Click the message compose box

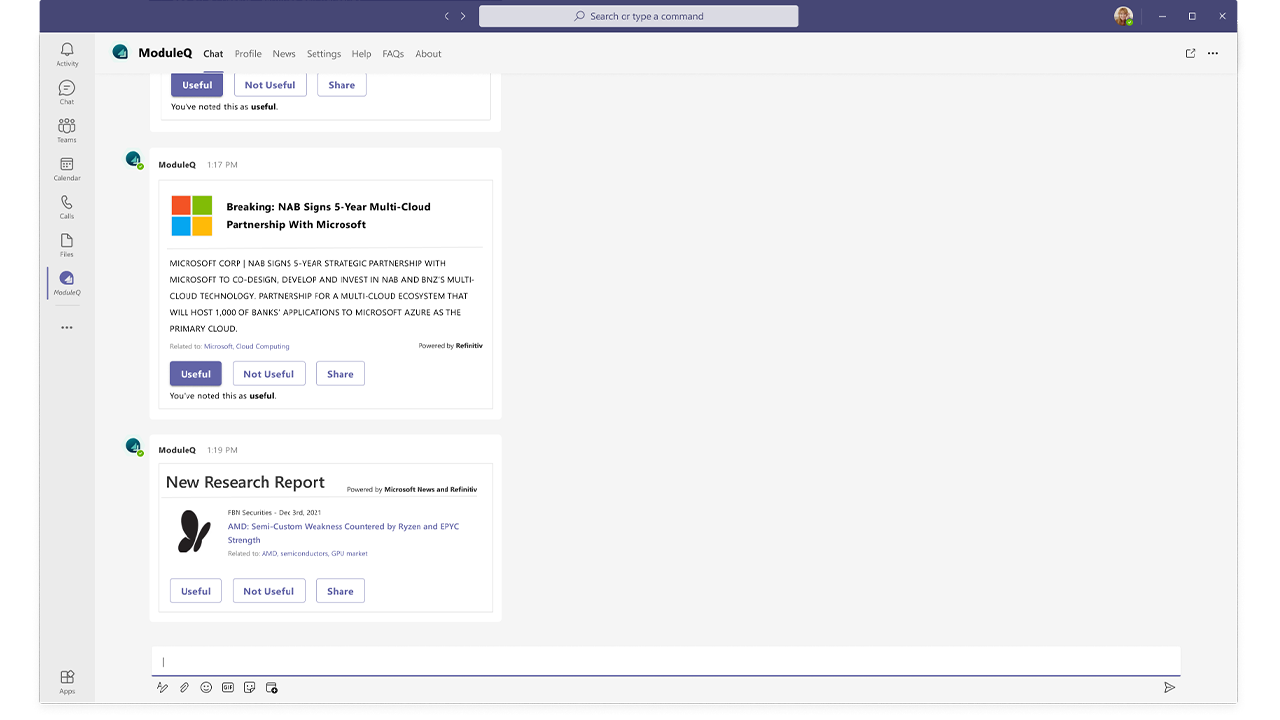[666, 661]
